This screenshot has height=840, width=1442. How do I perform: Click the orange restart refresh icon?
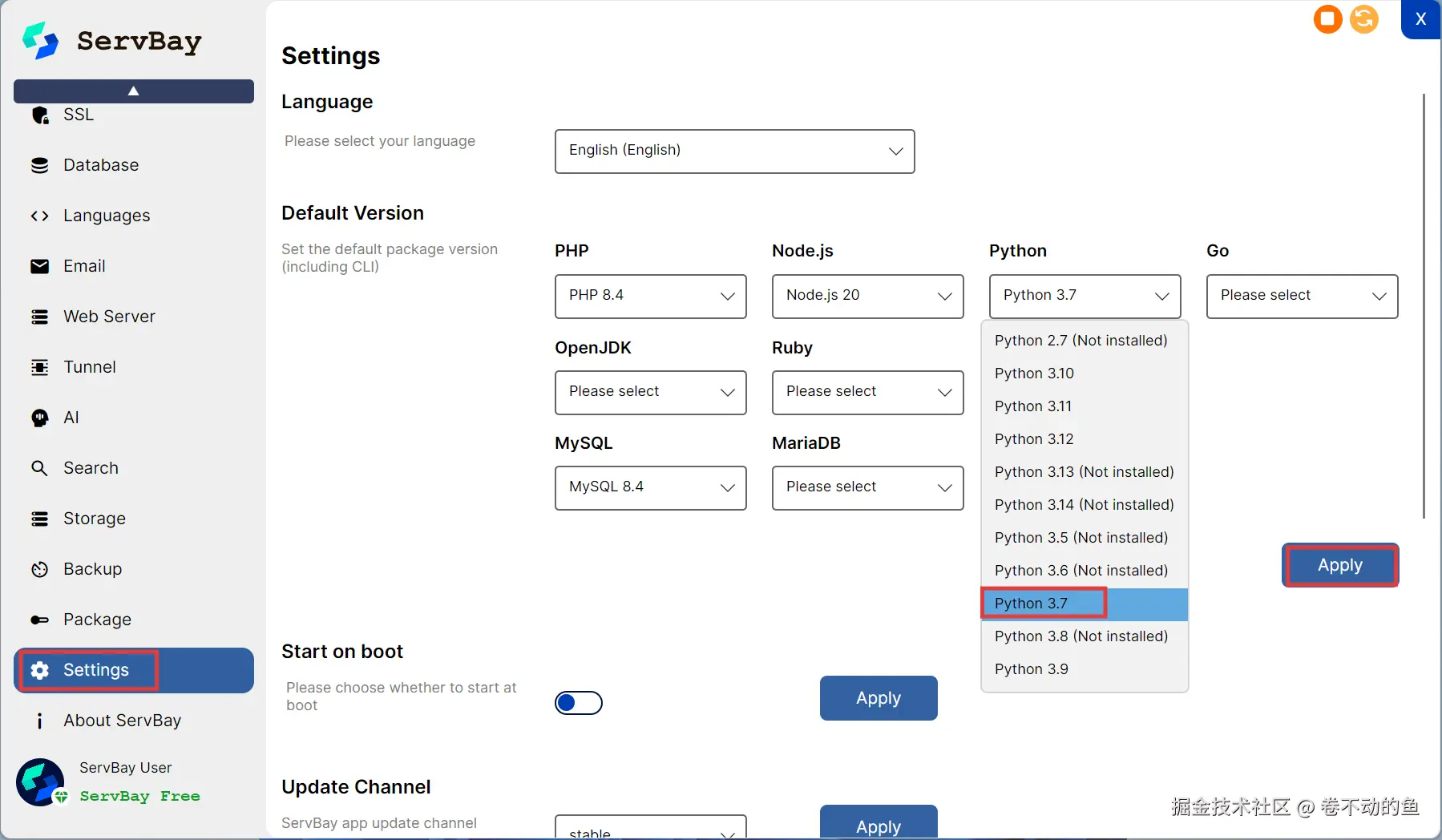pos(1363,18)
